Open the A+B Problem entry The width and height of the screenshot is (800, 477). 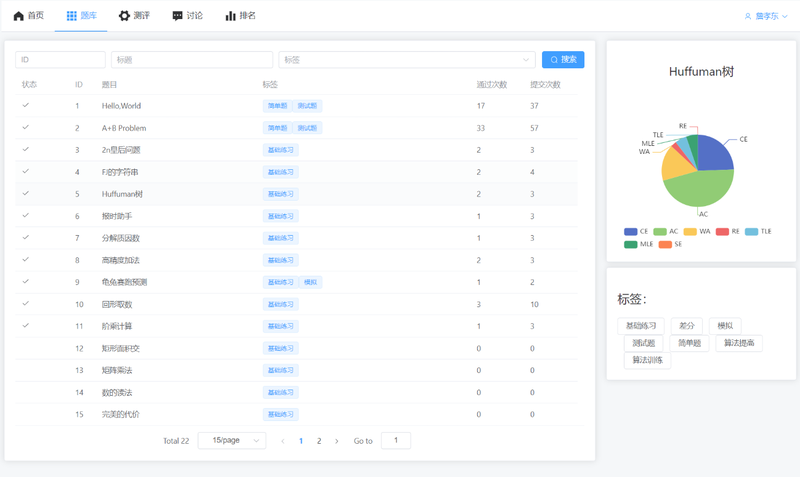tap(124, 128)
